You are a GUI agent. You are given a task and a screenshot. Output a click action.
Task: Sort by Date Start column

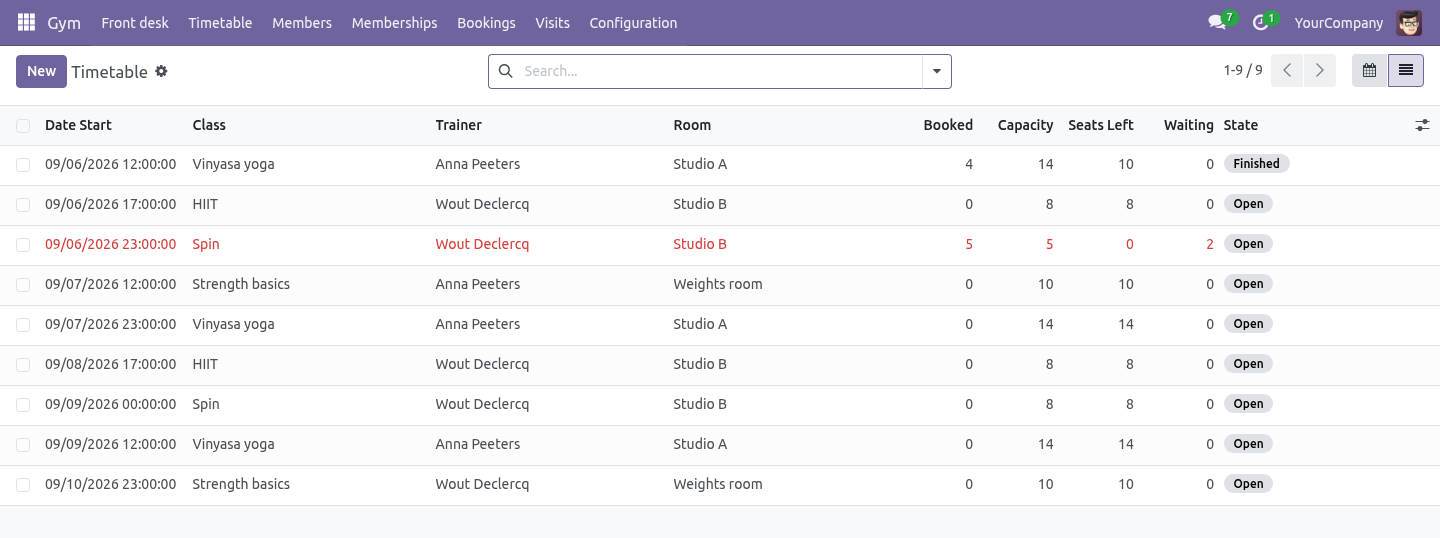[78, 125]
